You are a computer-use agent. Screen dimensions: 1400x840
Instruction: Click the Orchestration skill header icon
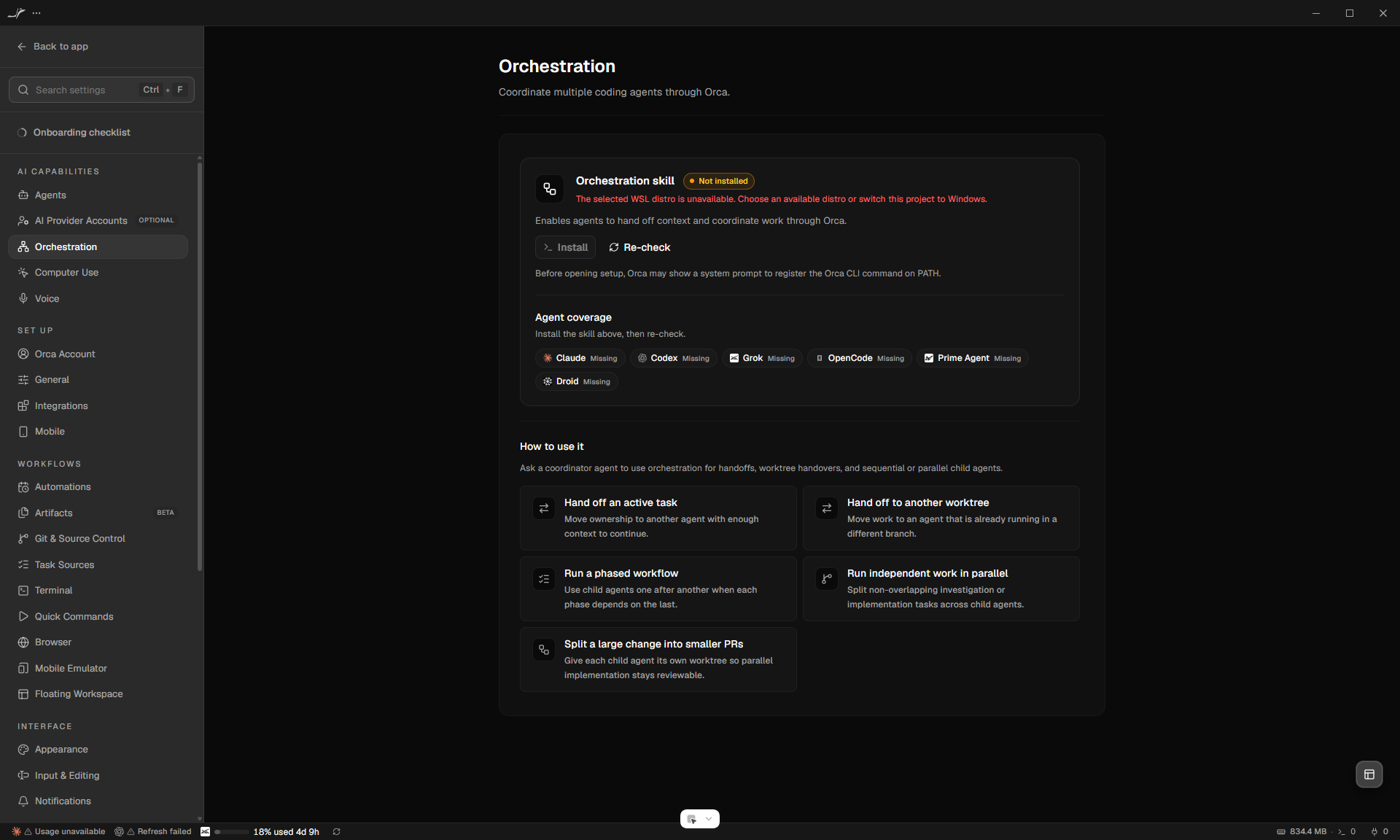[550, 190]
